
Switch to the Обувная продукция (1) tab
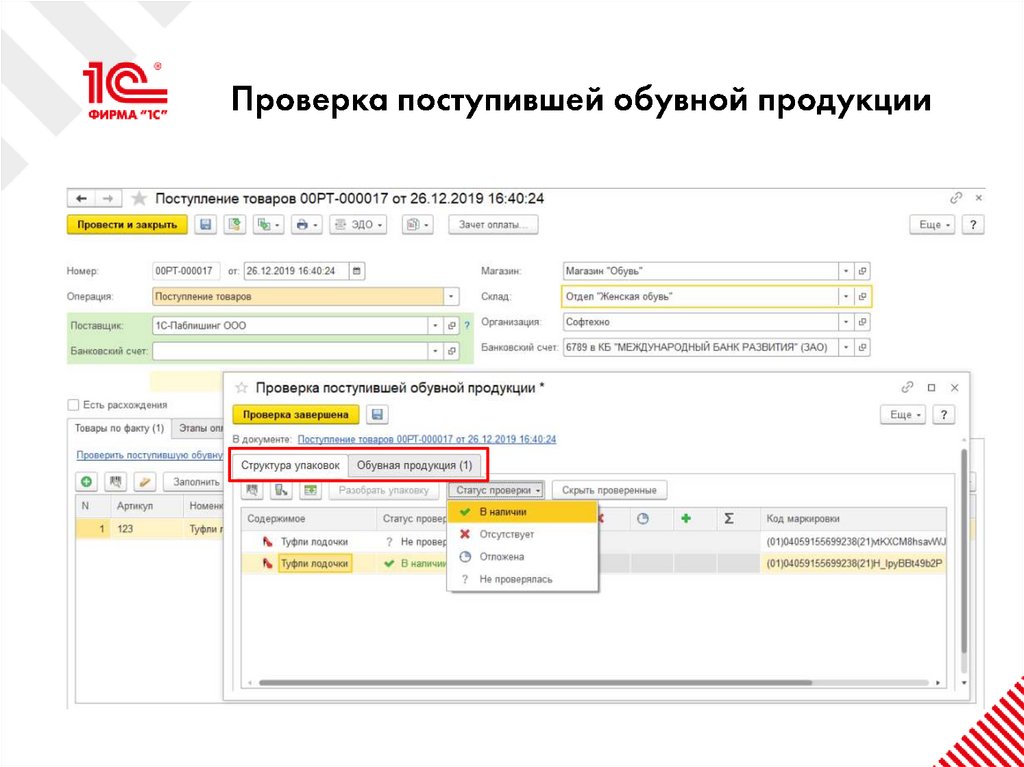[x=415, y=465]
